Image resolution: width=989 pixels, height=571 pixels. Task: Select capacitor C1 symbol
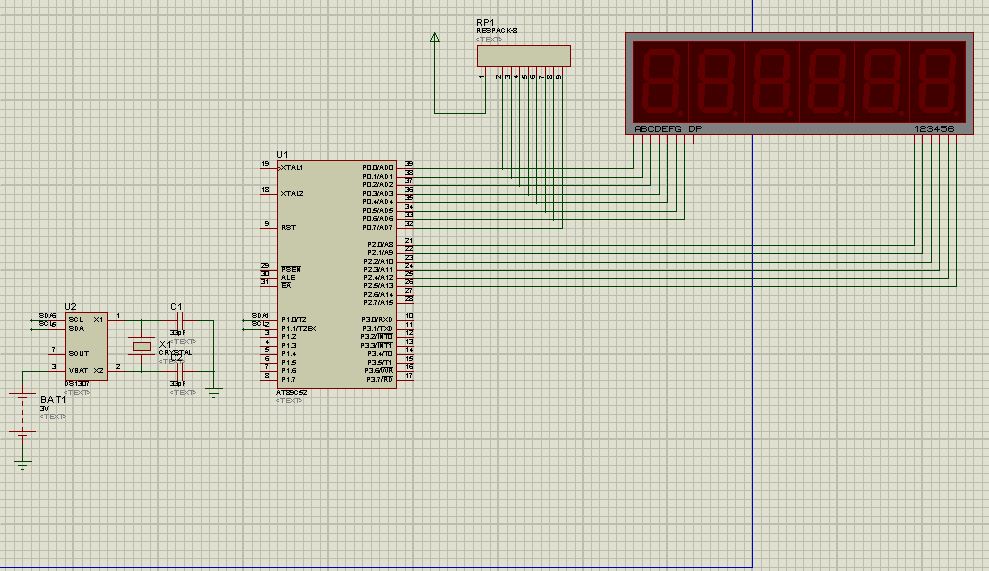[177, 321]
